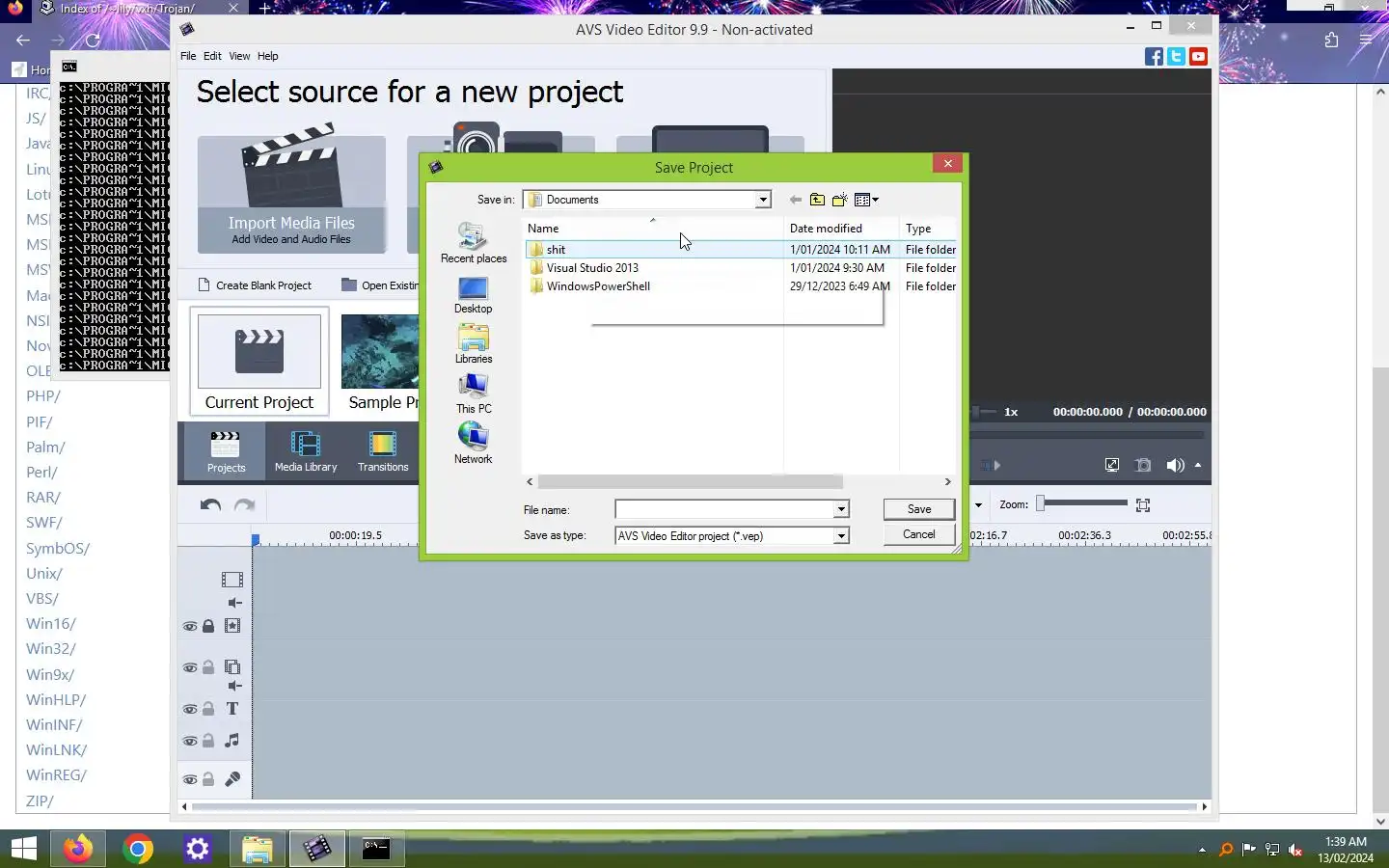Create a new folder in Save dialog
The width and height of the screenshot is (1389, 868).
coord(839,200)
